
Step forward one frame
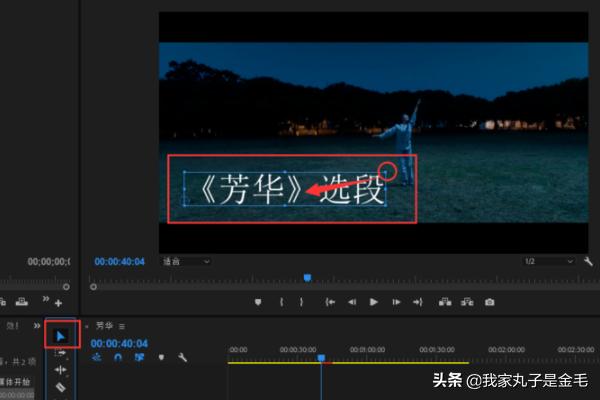tap(396, 302)
